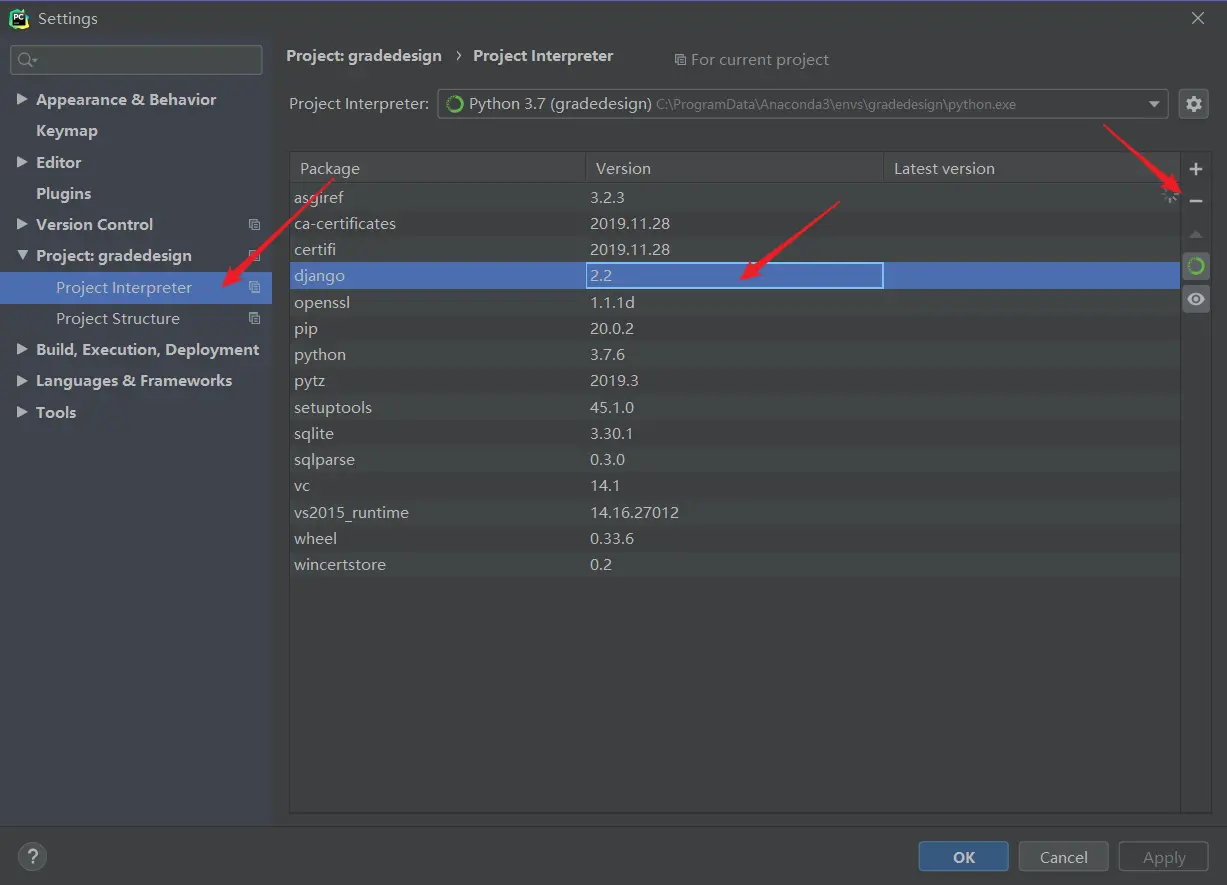
Task: Select the setuptools package row
Action: point(735,407)
